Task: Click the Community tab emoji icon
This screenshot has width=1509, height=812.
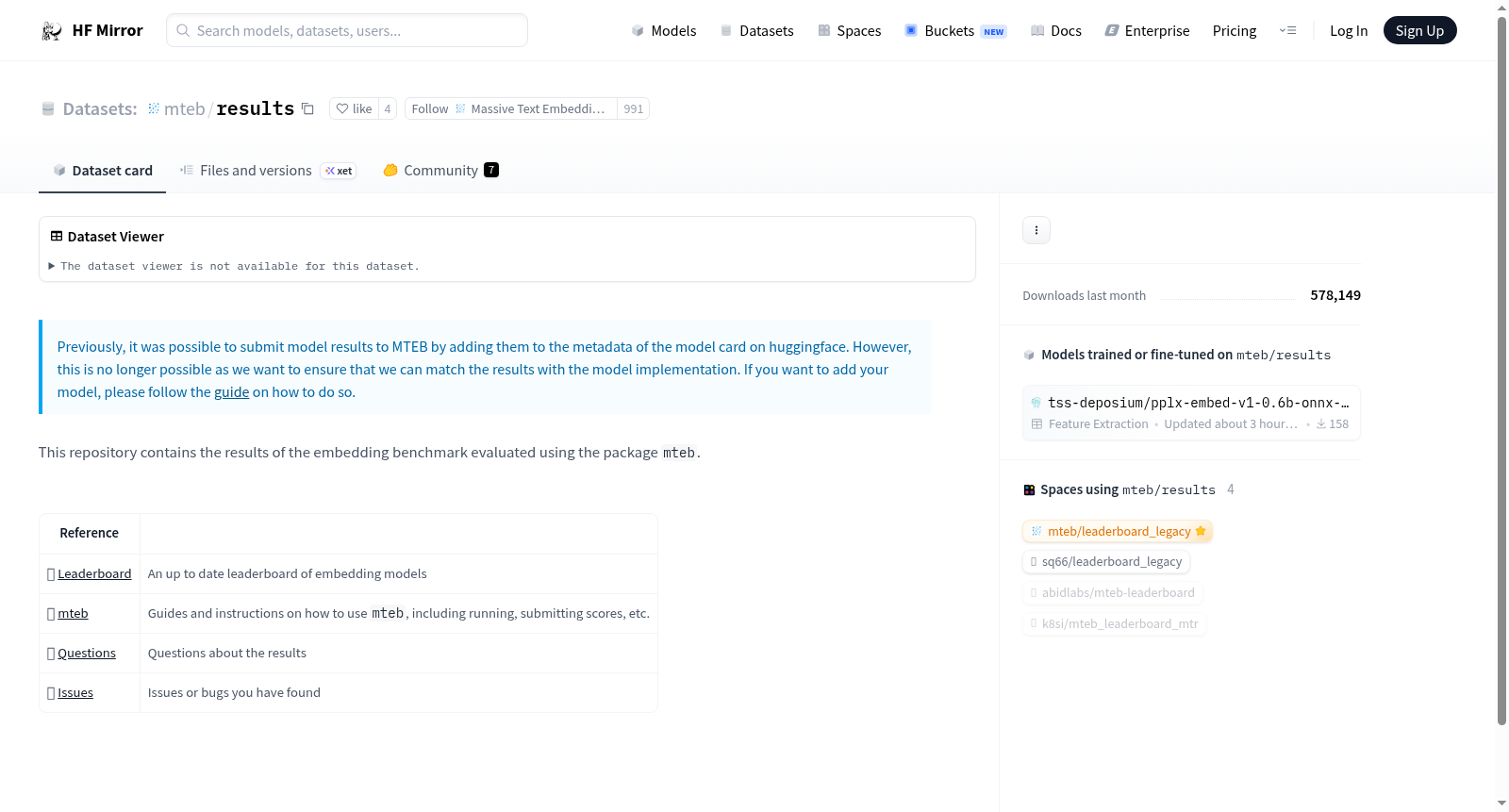Action: click(390, 170)
